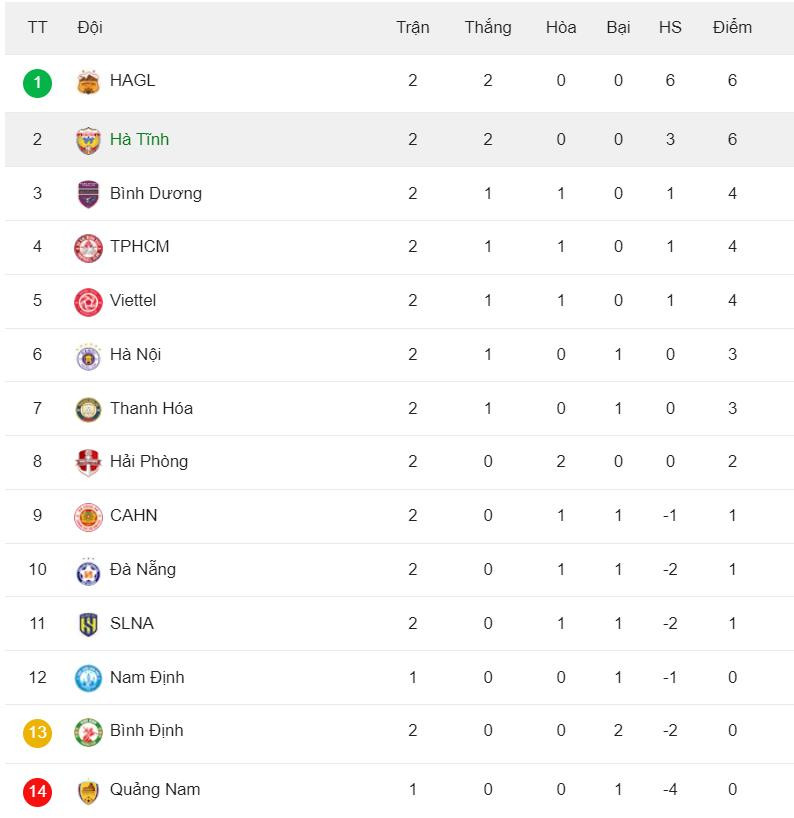Select the Đà Nẵng team name

click(143, 569)
